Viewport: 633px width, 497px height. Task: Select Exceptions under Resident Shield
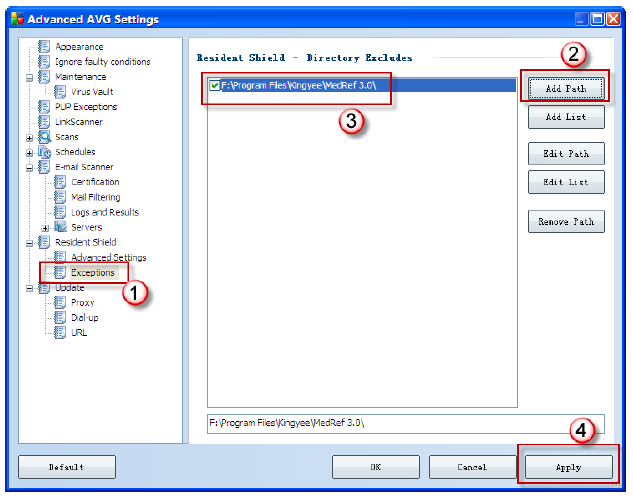93,273
